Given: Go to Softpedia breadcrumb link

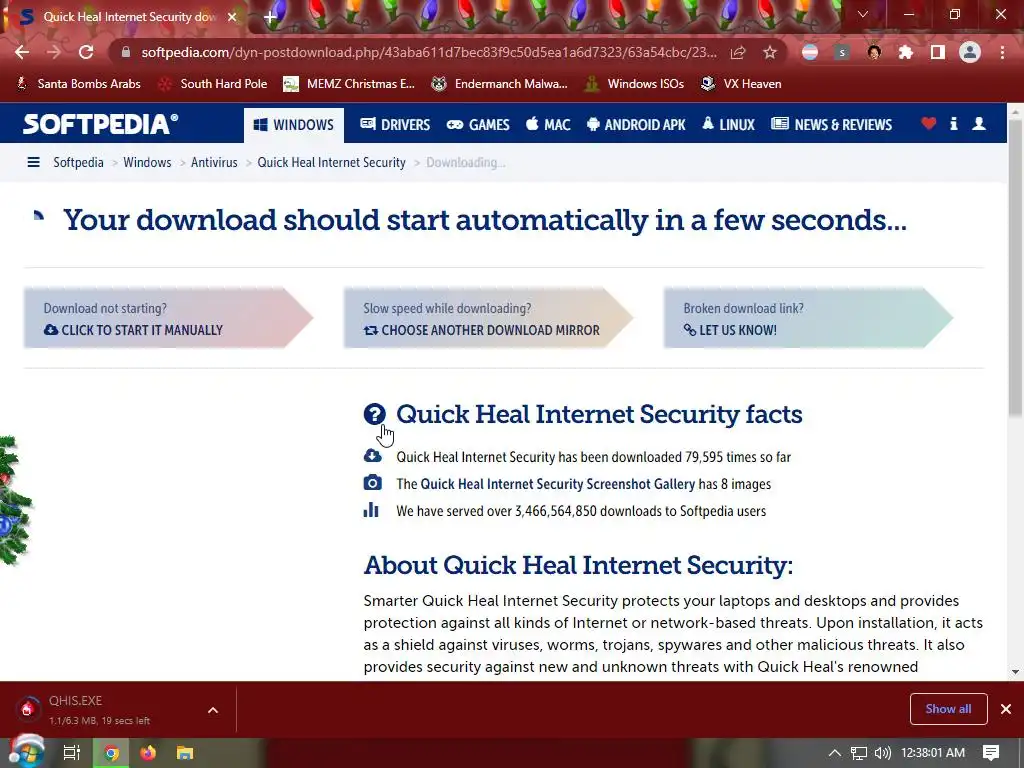Looking at the screenshot, I should click(x=78, y=163).
